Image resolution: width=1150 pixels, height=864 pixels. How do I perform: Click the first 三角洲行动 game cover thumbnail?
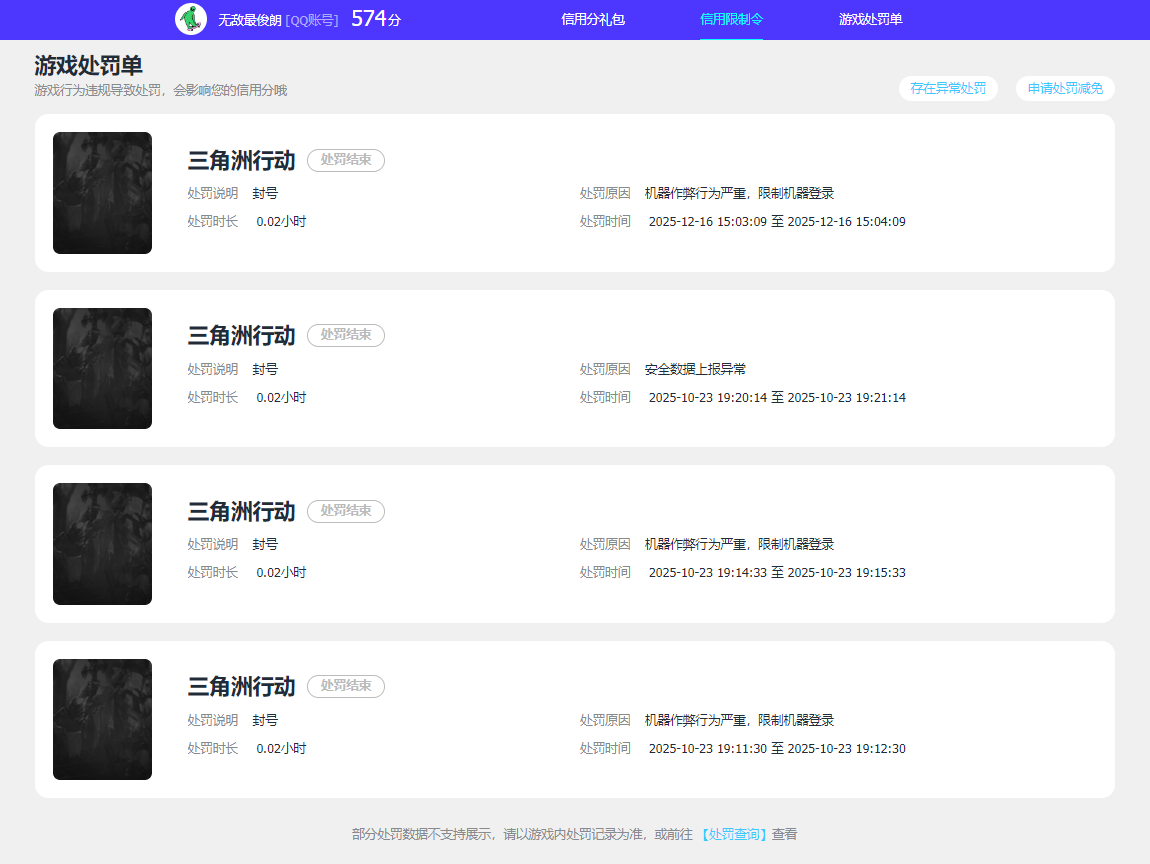[x=102, y=193]
